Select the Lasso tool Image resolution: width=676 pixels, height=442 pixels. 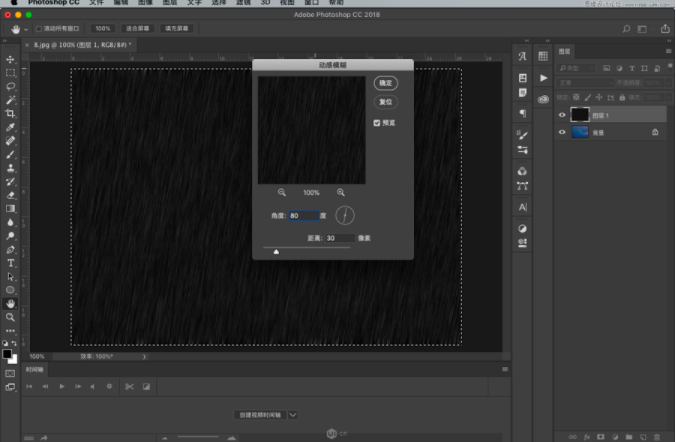point(10,86)
